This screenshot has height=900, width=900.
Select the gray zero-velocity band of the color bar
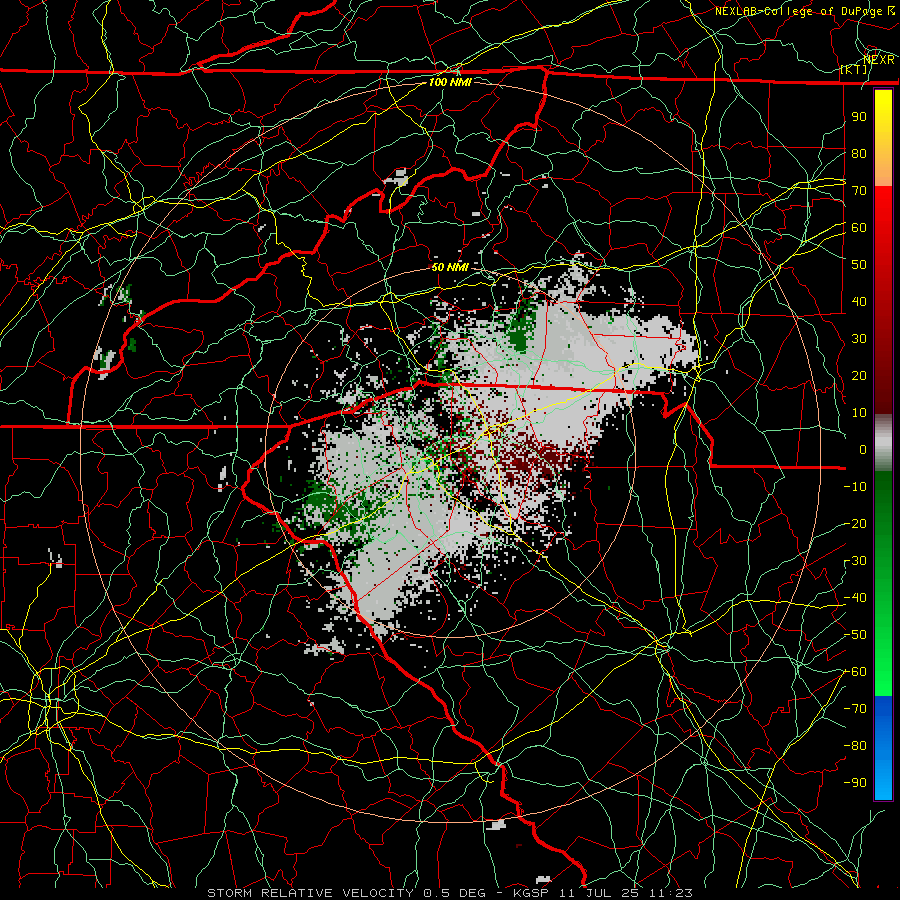tap(883, 442)
